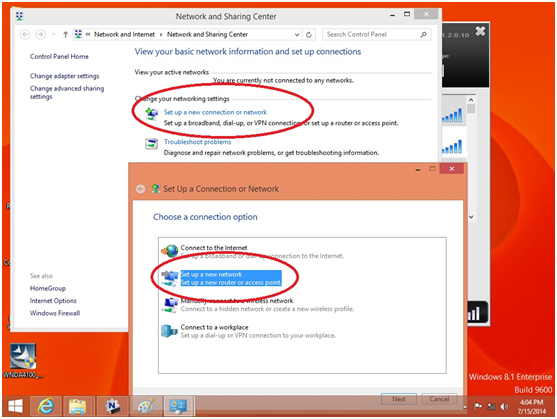Click the Search Control Panel input field

[x=377, y=34]
